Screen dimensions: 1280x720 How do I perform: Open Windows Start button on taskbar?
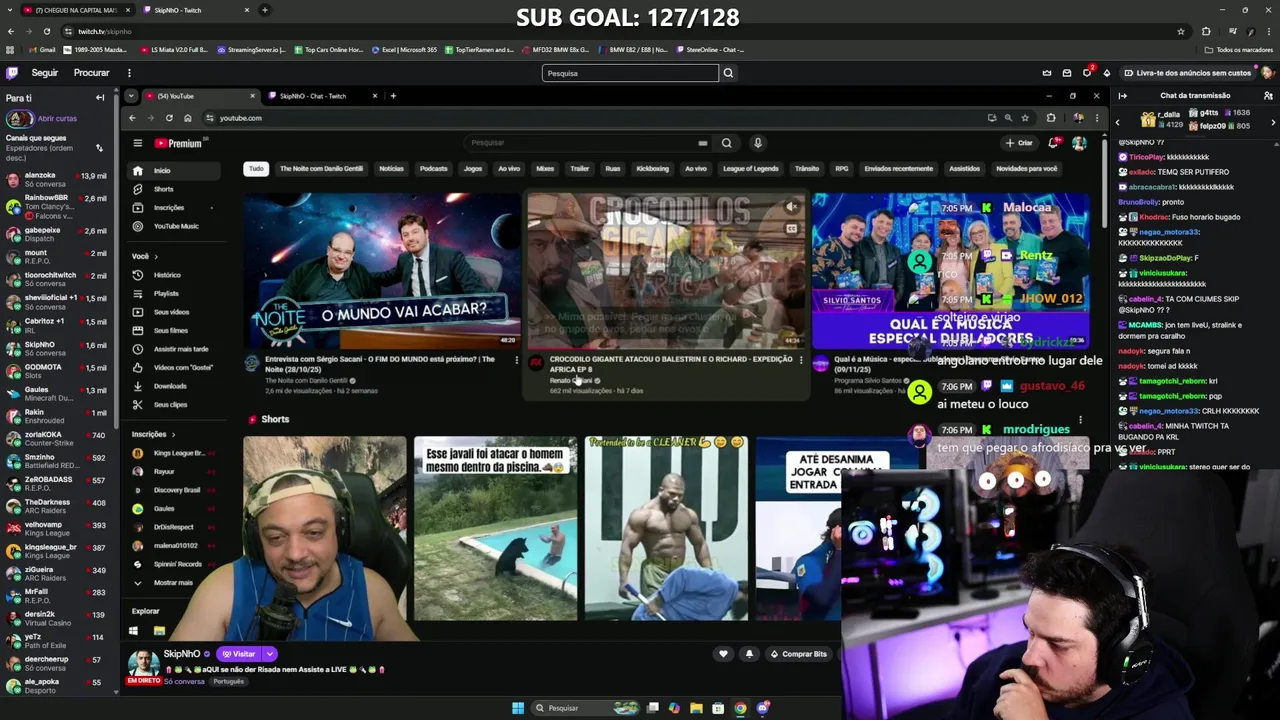click(x=518, y=708)
